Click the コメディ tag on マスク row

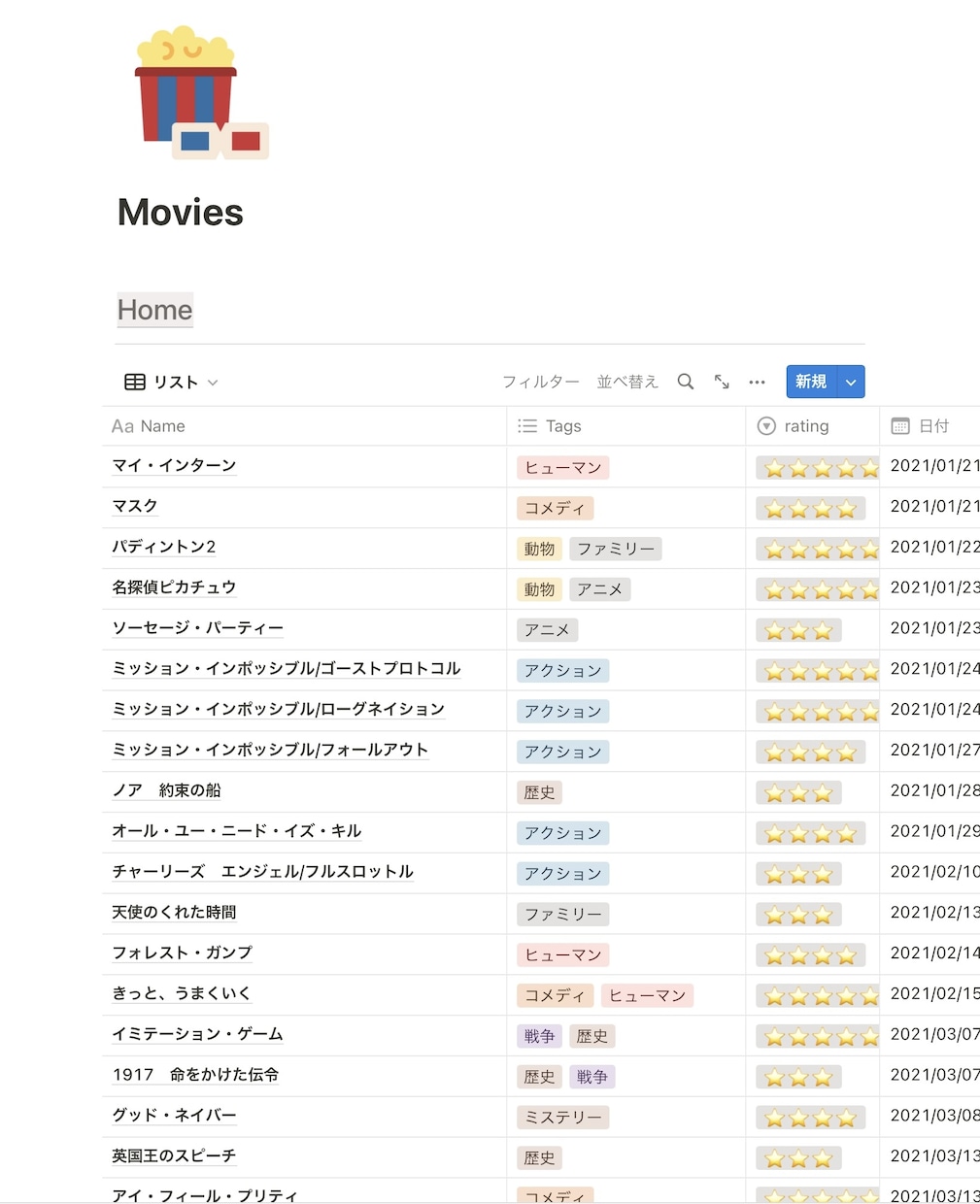[556, 509]
